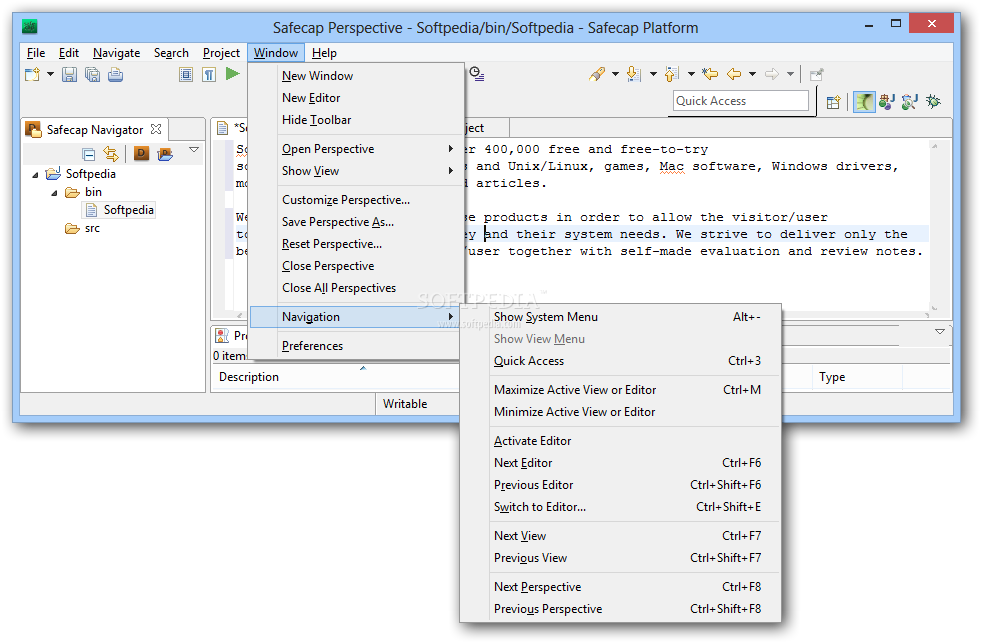This screenshot has height=643, width=981.
Task: Switch to the Debug perspective bug icon
Action: [933, 101]
